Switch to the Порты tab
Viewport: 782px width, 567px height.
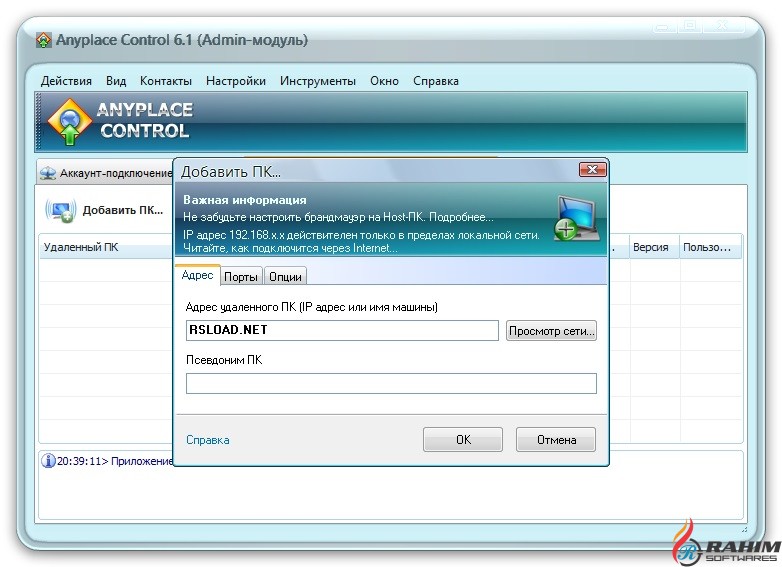tap(240, 277)
